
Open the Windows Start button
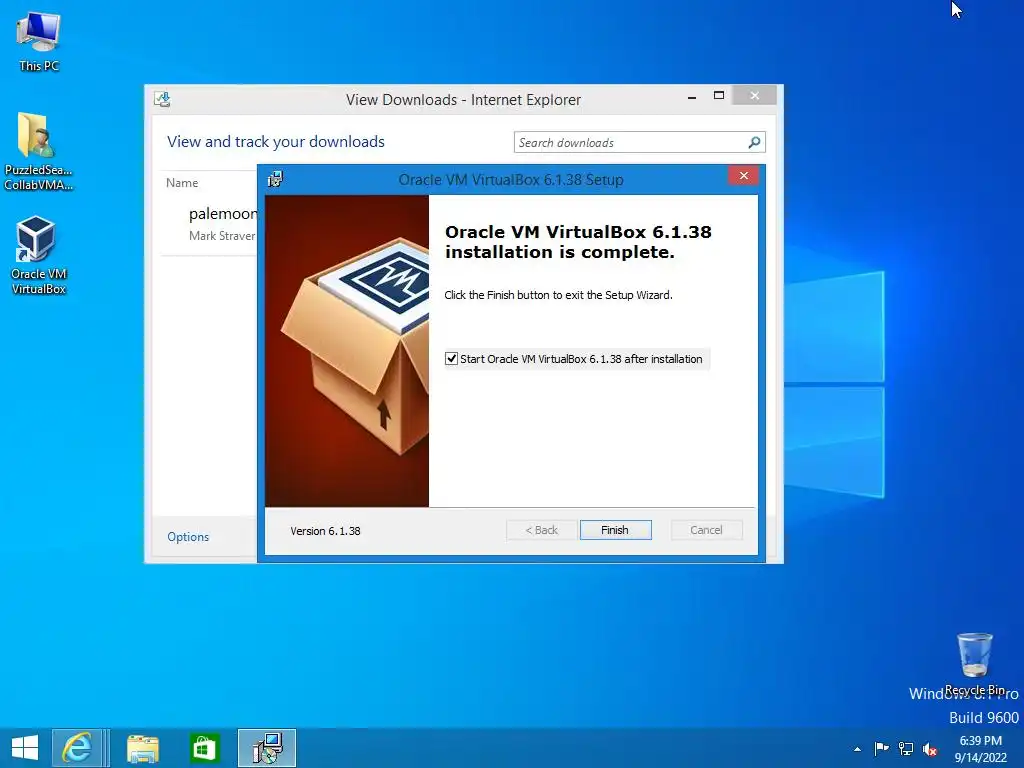click(x=25, y=748)
